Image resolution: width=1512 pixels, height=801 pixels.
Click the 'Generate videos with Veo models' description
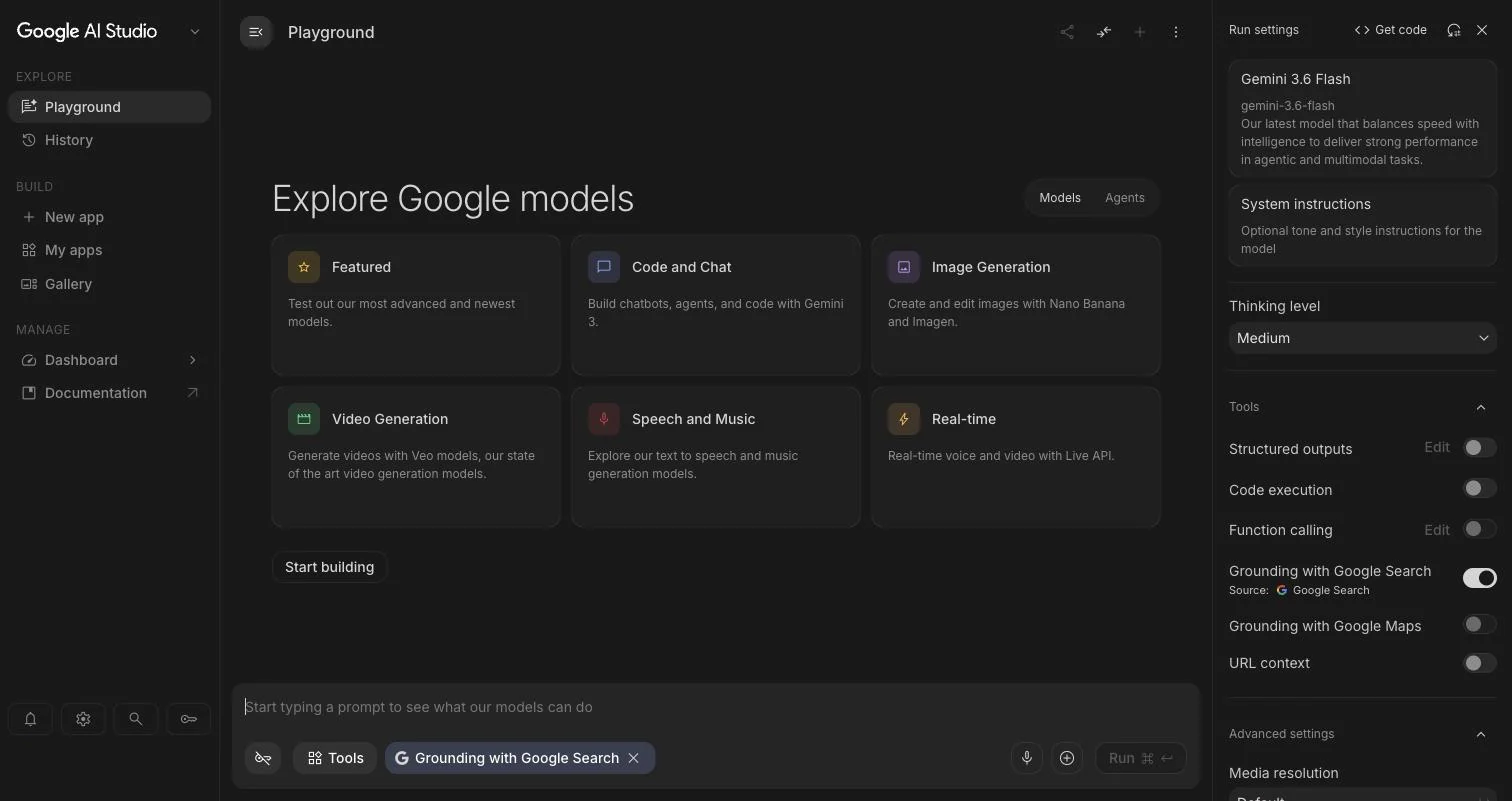(411, 465)
